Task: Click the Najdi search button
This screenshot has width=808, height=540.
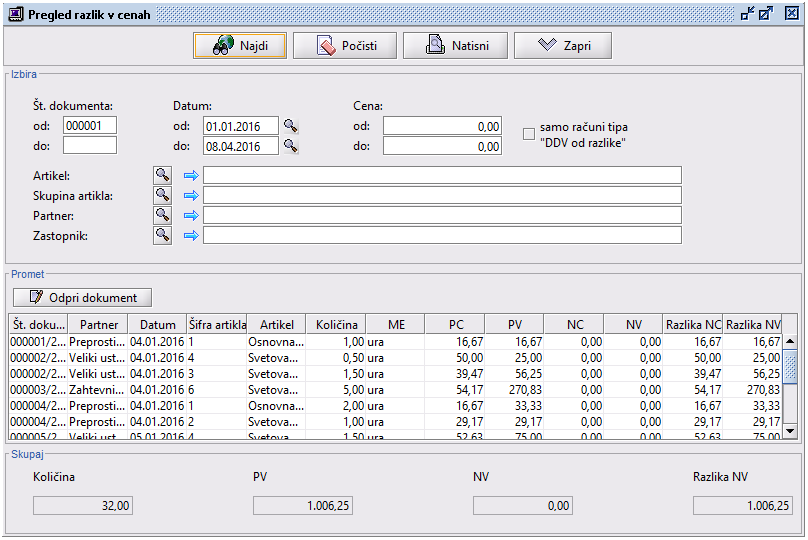Action: (x=240, y=46)
